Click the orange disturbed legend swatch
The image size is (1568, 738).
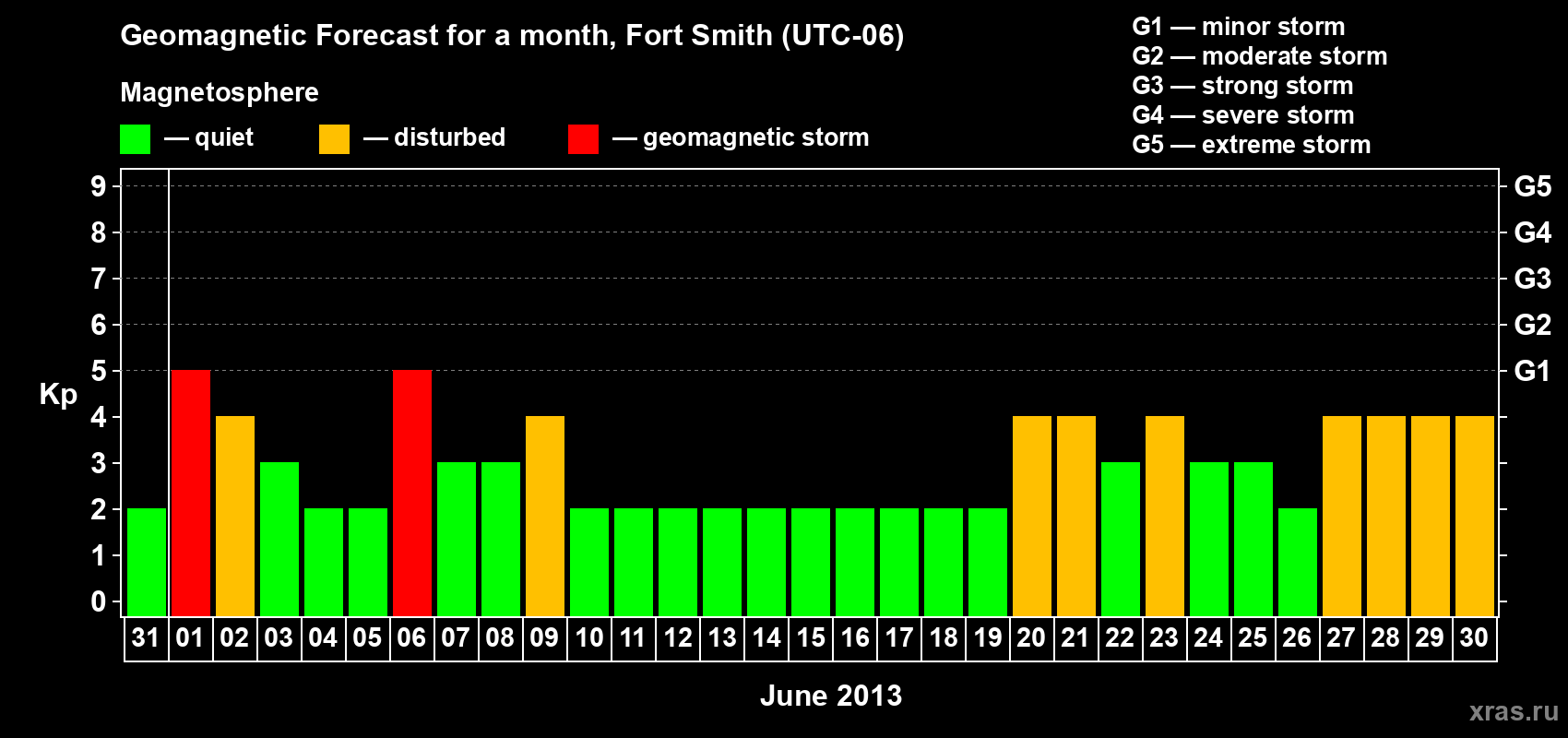click(x=334, y=139)
